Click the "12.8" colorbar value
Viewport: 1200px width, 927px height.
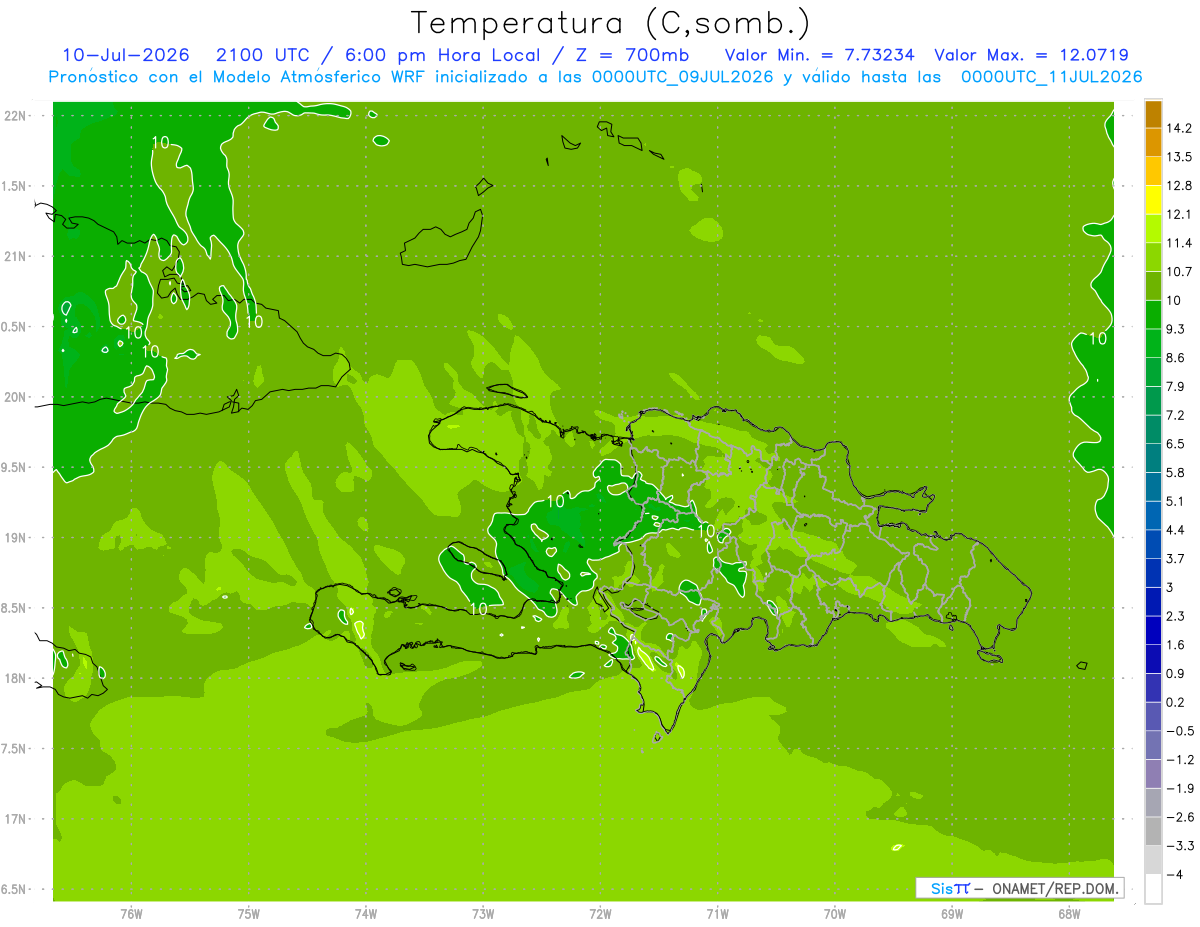pyautogui.click(x=1179, y=186)
